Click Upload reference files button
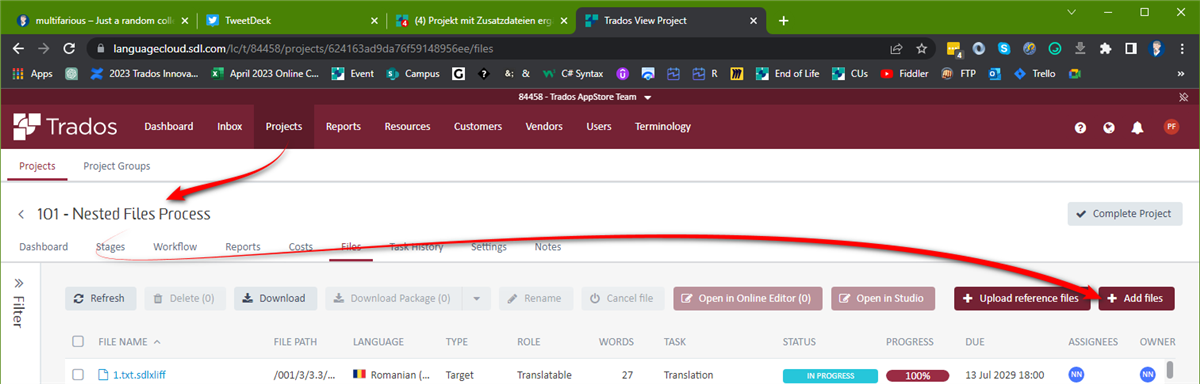Viewport: 1200px width, 384px height. [x=1022, y=298]
